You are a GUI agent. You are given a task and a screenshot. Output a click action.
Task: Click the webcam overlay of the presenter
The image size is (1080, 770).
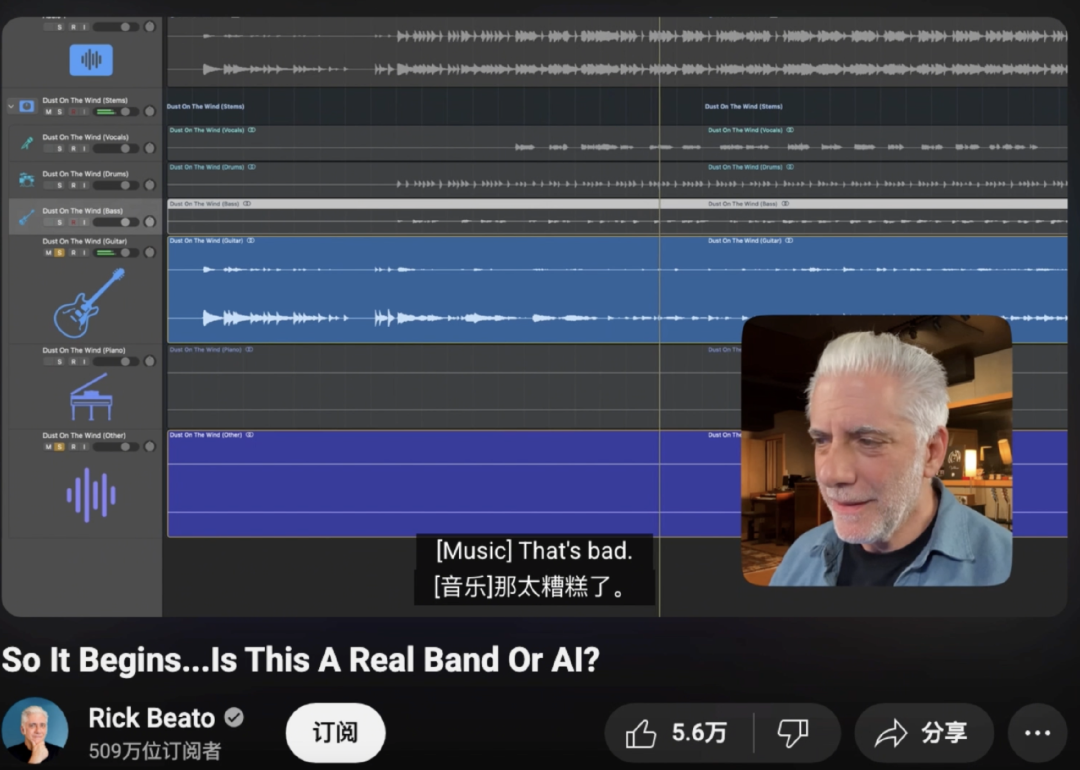click(x=877, y=450)
